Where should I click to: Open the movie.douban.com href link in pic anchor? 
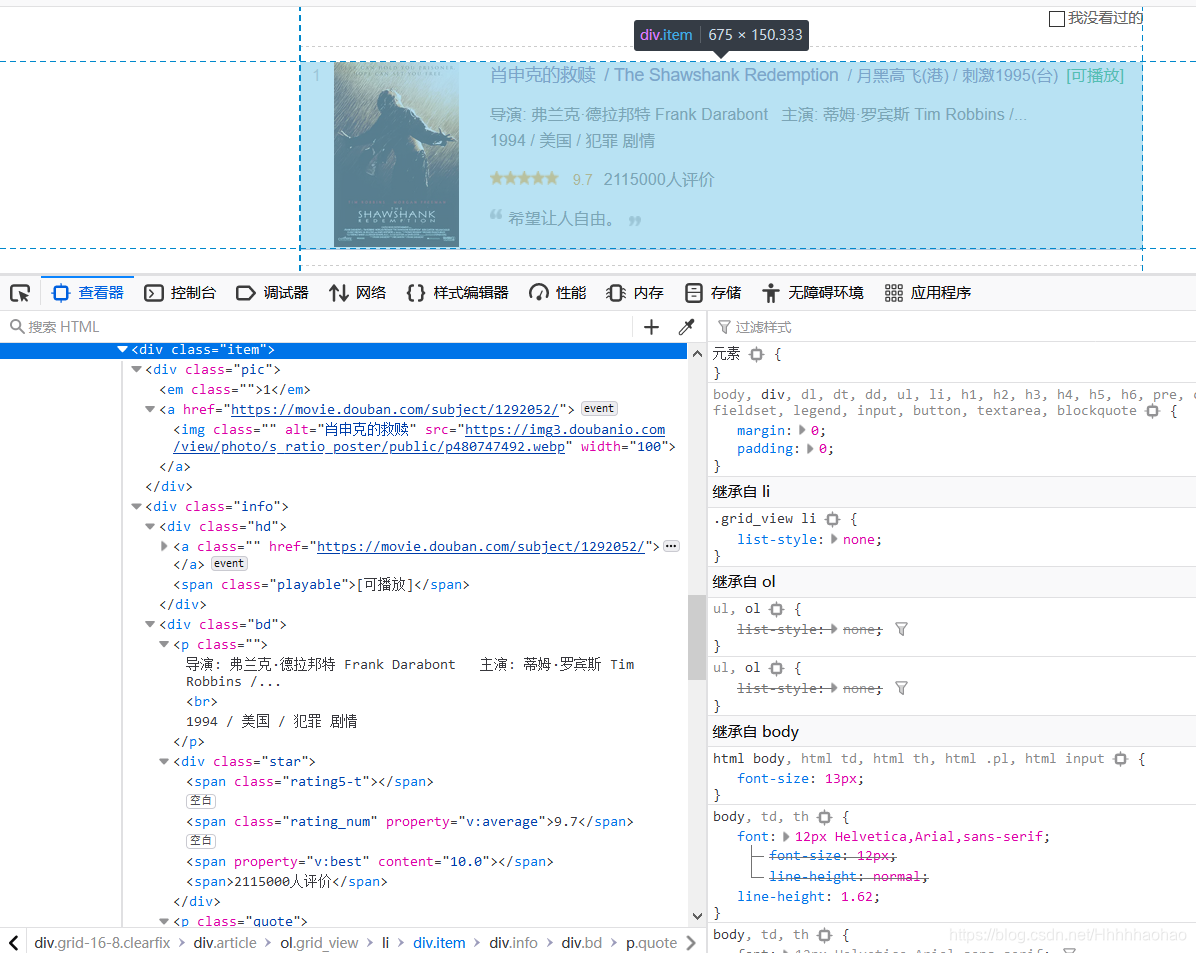[394, 410]
